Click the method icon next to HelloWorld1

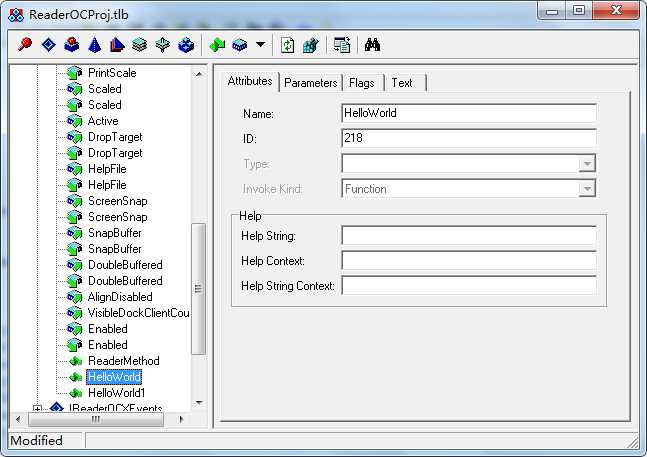click(76, 393)
